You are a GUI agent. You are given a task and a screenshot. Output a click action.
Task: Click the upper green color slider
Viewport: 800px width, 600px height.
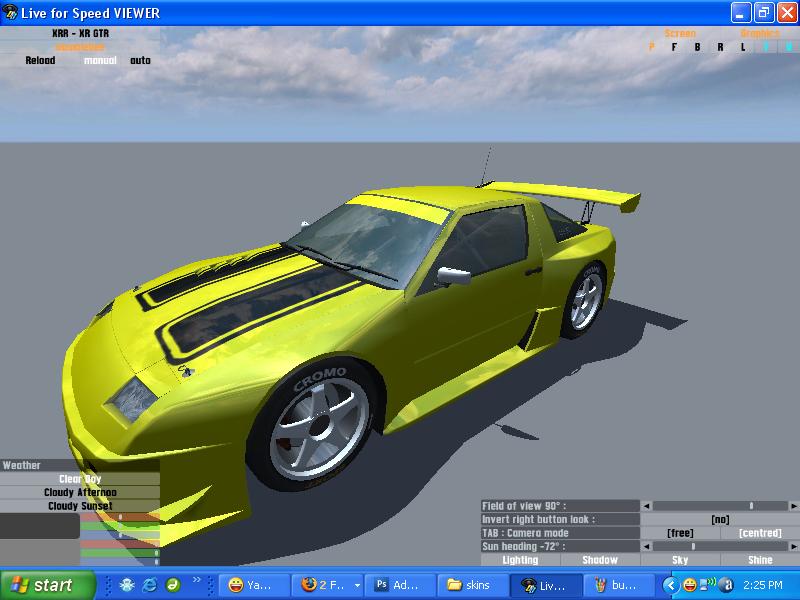click(x=120, y=526)
